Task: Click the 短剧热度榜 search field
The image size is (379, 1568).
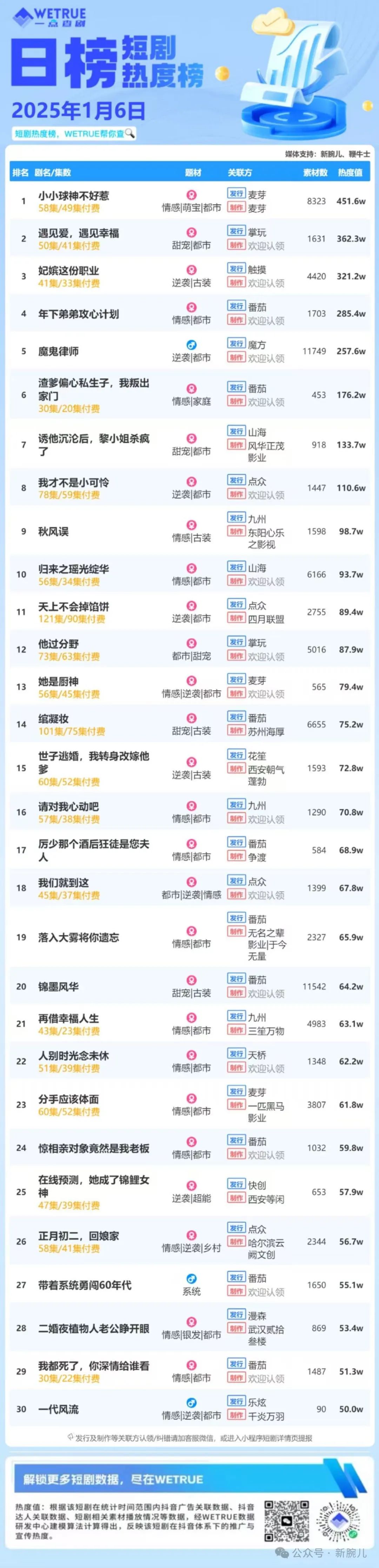Action: pos(74,133)
